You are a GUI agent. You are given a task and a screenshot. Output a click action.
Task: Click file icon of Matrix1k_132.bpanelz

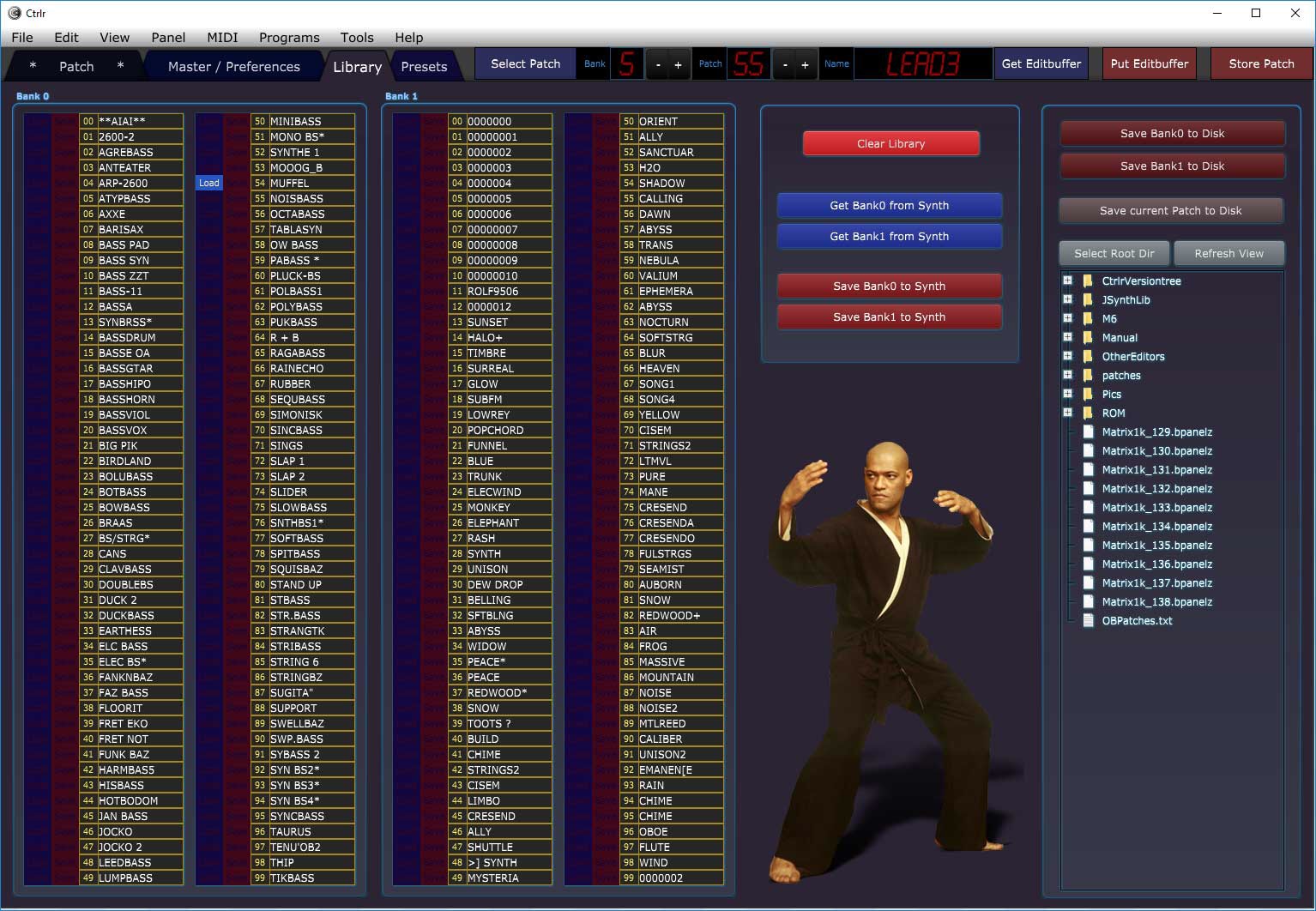(1088, 489)
